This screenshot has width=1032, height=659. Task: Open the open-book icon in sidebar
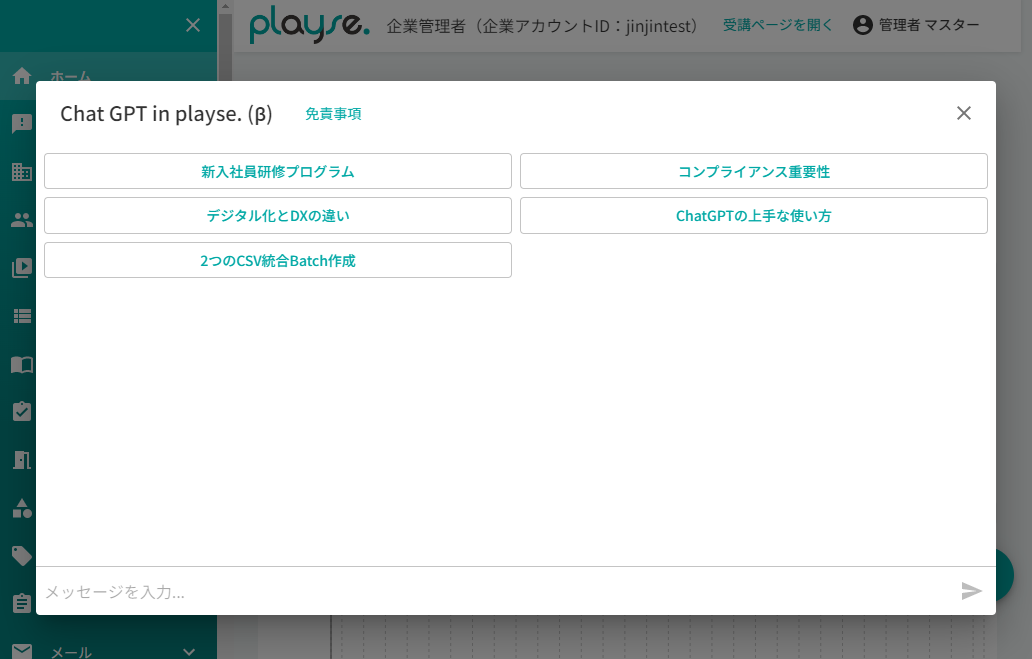point(22,364)
